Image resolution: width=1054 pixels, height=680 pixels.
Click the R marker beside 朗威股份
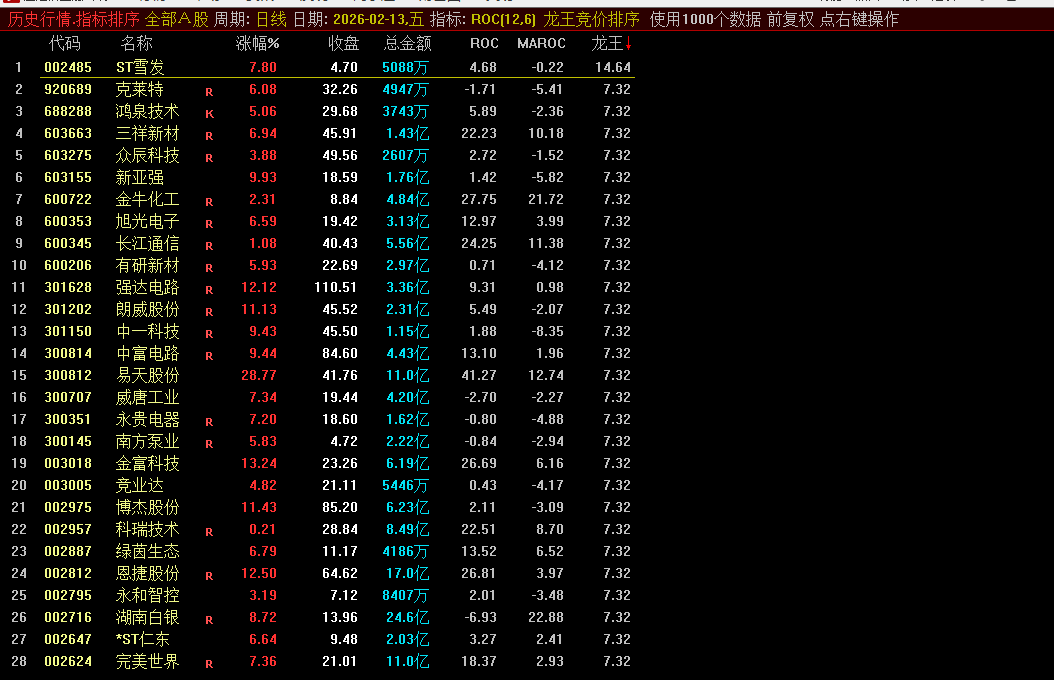tap(209, 312)
